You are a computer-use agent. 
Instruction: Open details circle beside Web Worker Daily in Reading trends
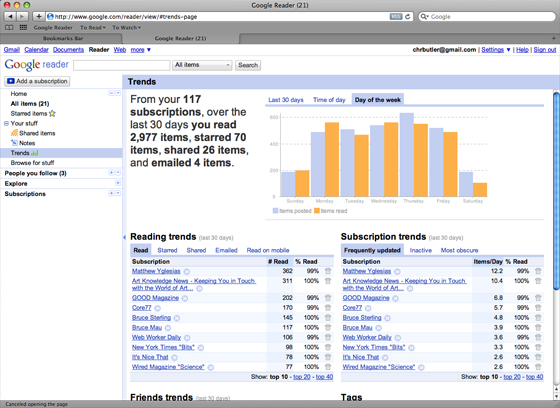pos(188,338)
